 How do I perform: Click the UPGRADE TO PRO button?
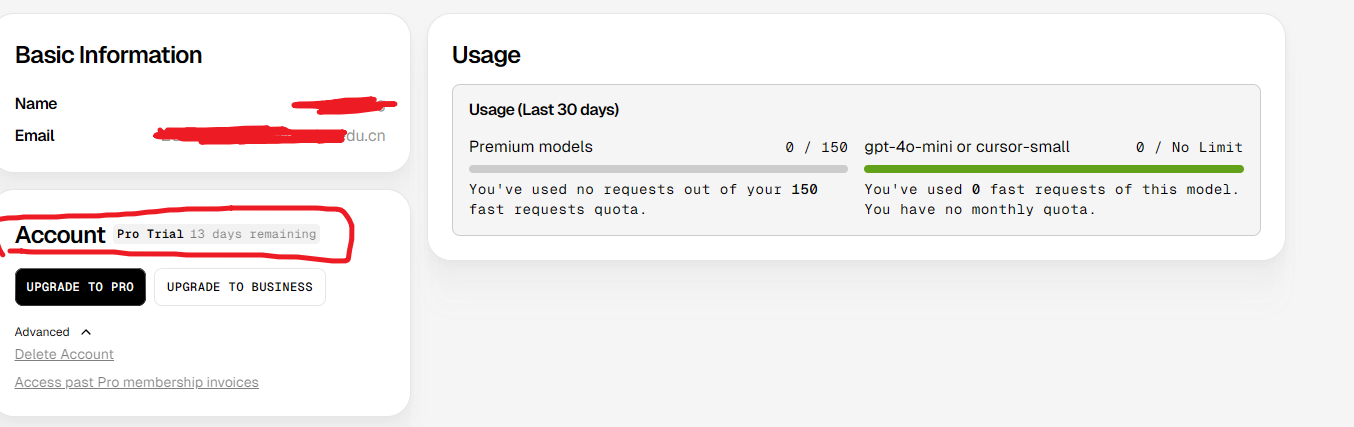coord(80,287)
